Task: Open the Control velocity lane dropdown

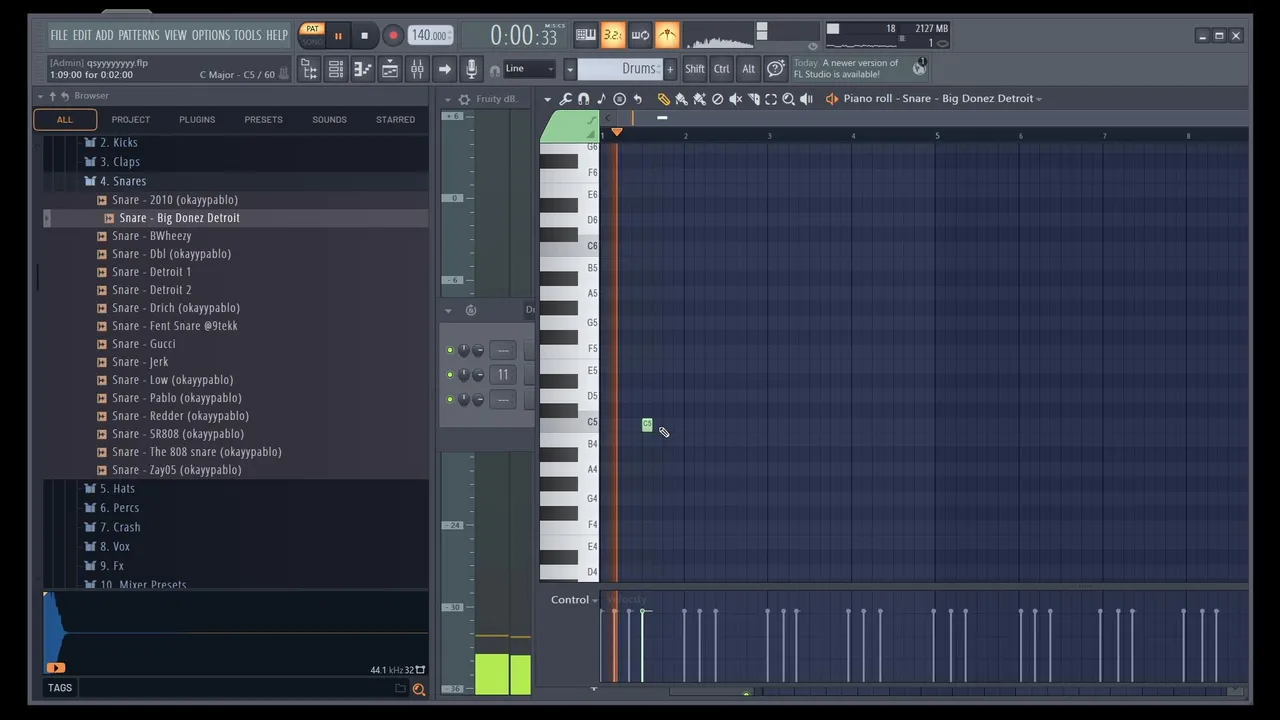Action: pos(575,600)
